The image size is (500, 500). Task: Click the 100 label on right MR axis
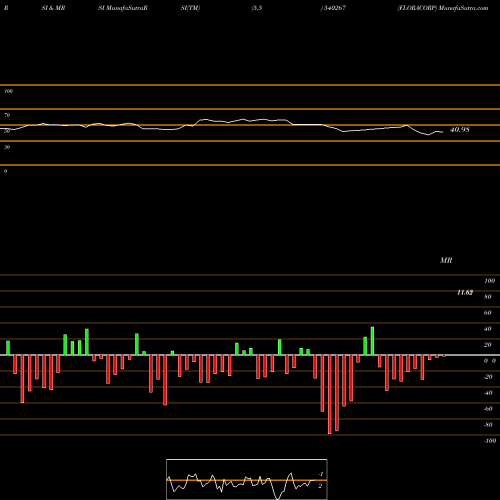[x=489, y=281]
